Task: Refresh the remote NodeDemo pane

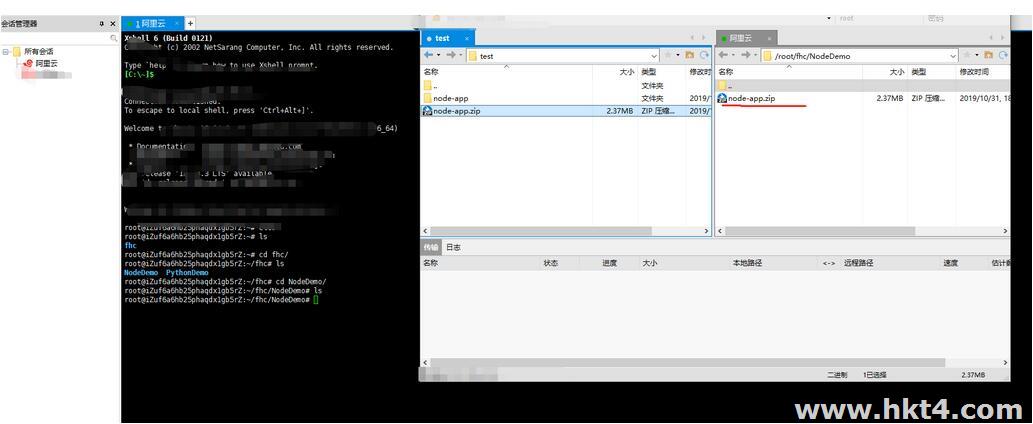Action: [1001, 55]
